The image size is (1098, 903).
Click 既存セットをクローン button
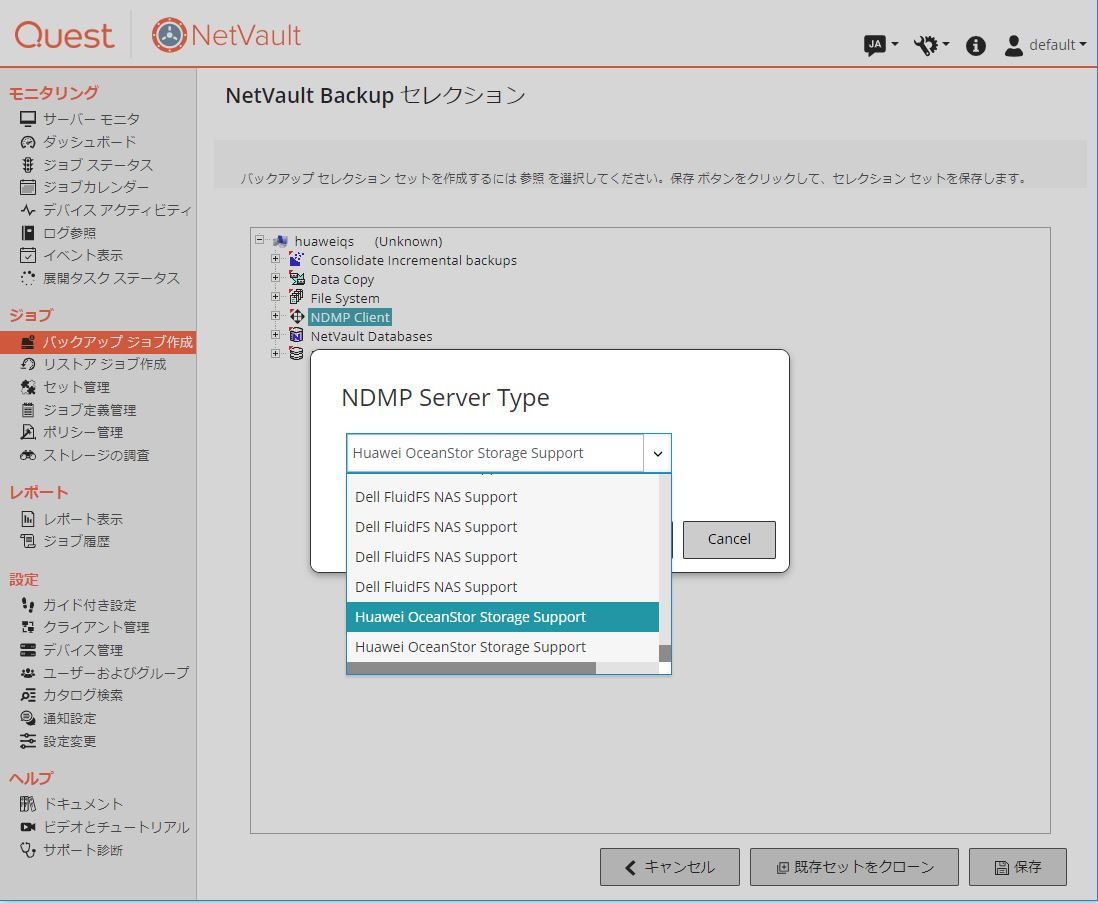tap(854, 867)
